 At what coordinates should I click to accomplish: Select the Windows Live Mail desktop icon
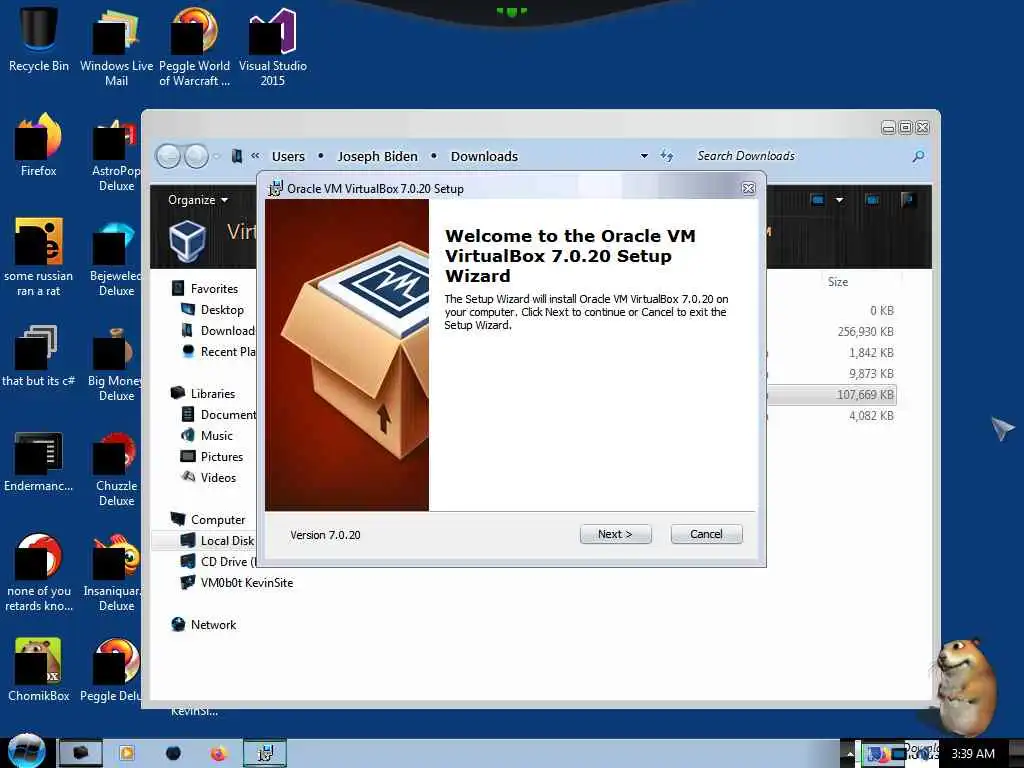click(116, 47)
